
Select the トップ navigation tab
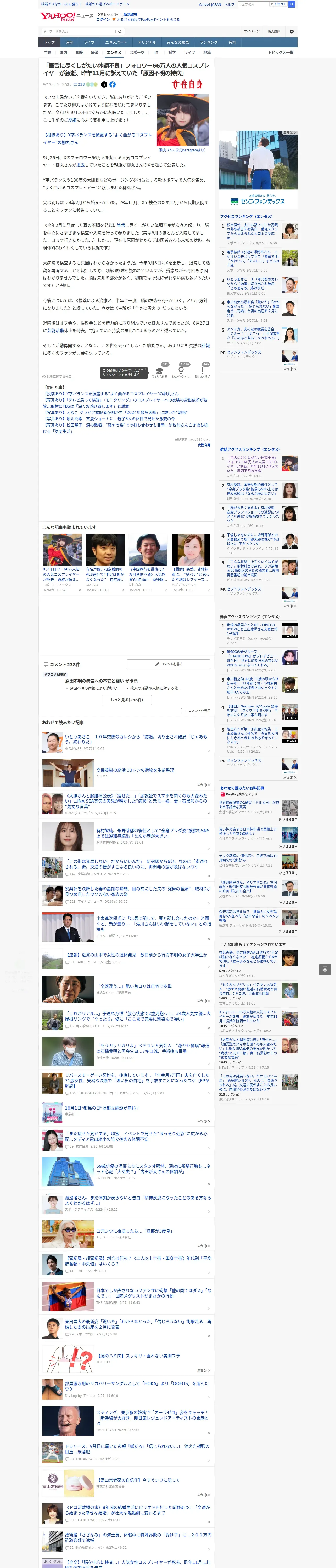point(49,43)
